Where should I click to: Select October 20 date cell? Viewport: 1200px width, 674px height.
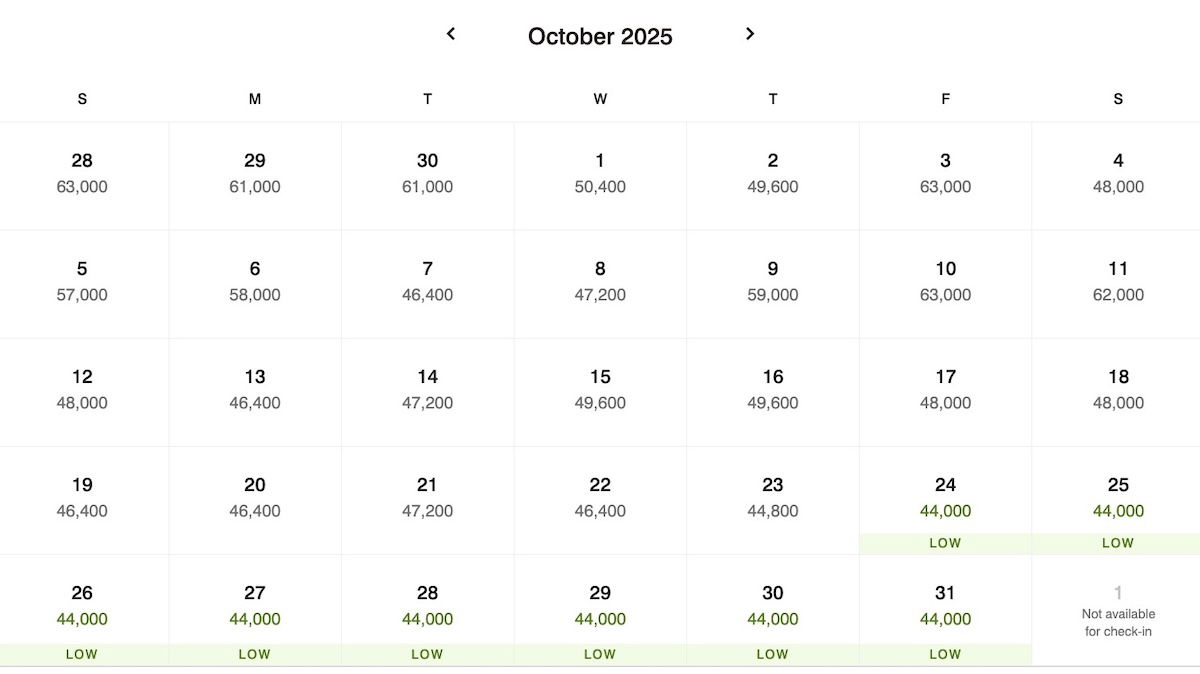coord(255,500)
